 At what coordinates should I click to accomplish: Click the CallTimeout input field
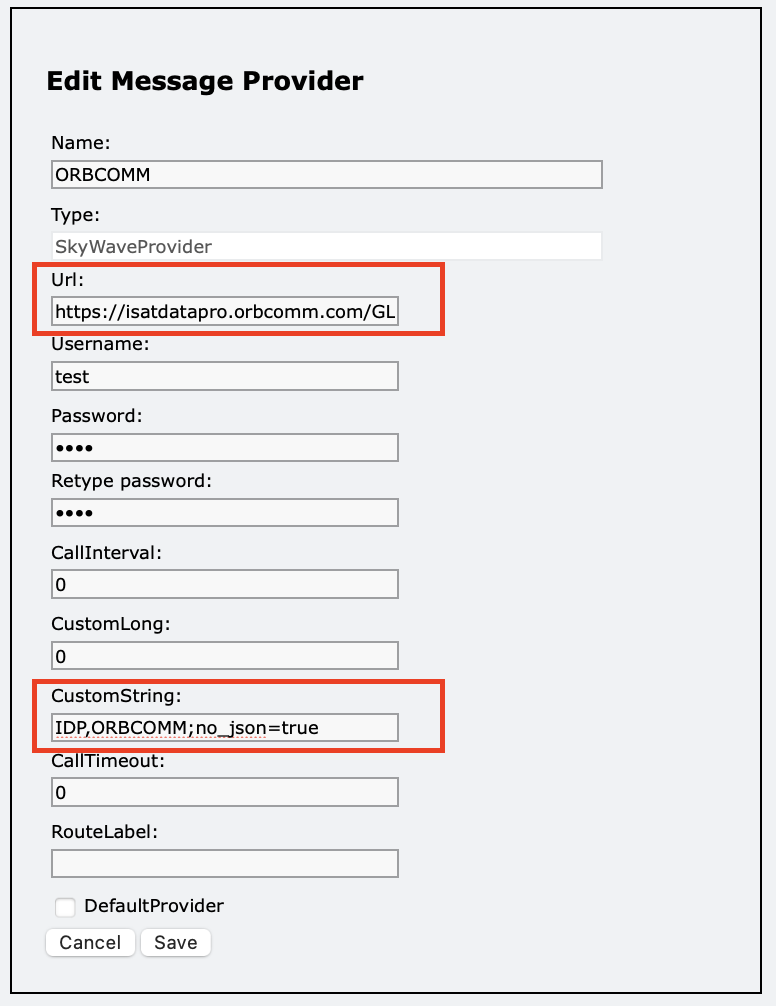pyautogui.click(x=224, y=792)
